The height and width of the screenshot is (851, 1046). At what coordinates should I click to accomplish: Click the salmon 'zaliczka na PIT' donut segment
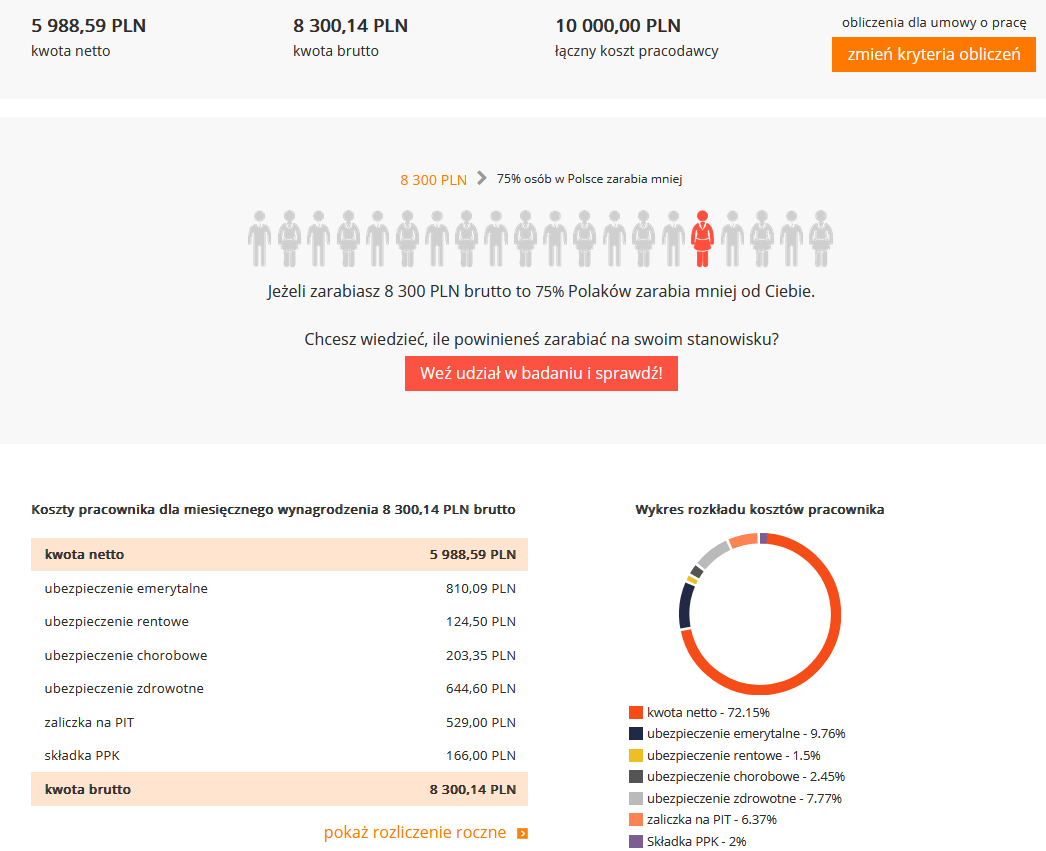pyautogui.click(x=743, y=540)
